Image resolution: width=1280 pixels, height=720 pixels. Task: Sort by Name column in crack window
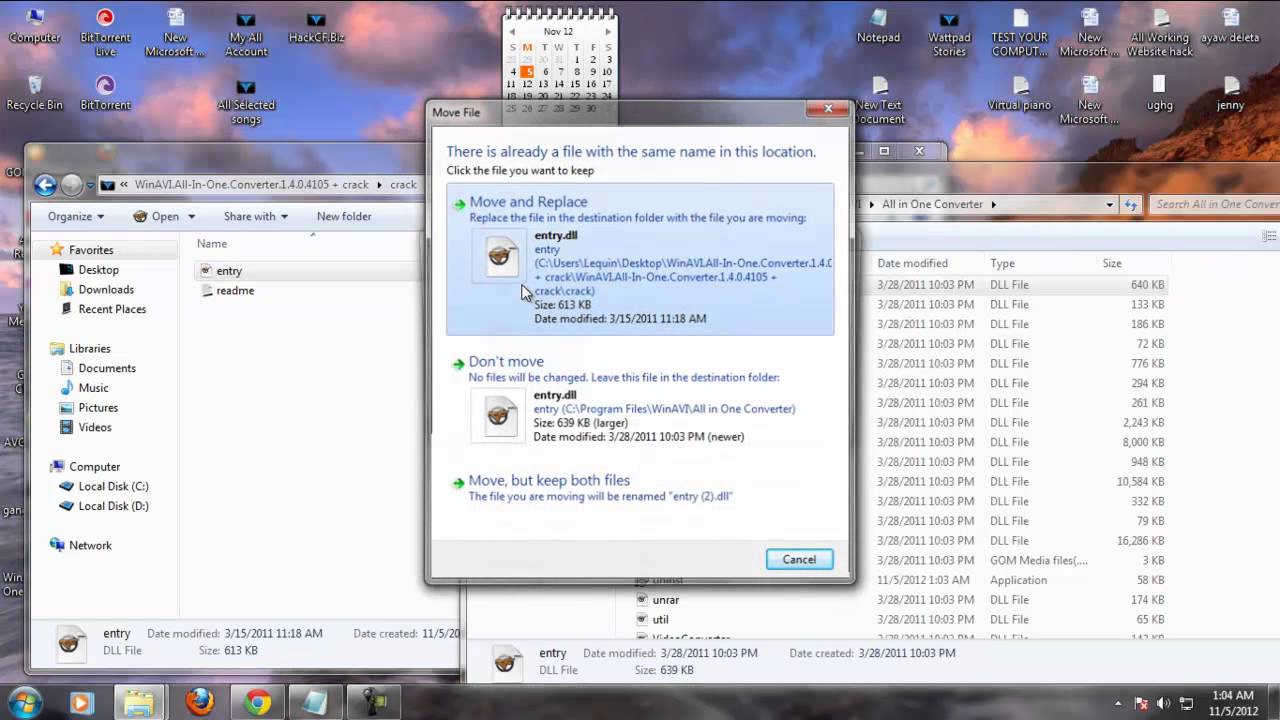click(x=211, y=244)
